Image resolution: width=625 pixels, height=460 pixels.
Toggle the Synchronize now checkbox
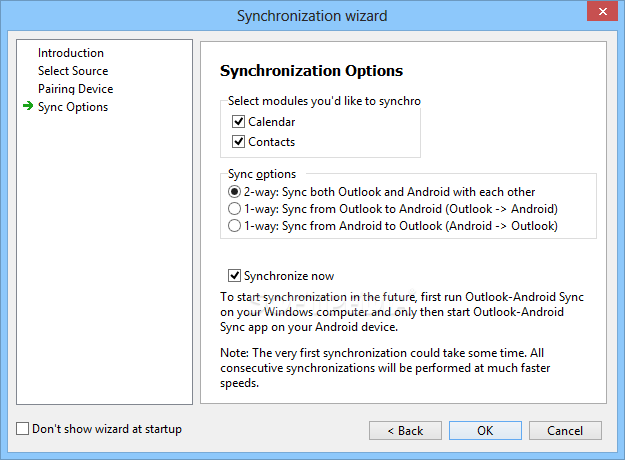point(234,275)
